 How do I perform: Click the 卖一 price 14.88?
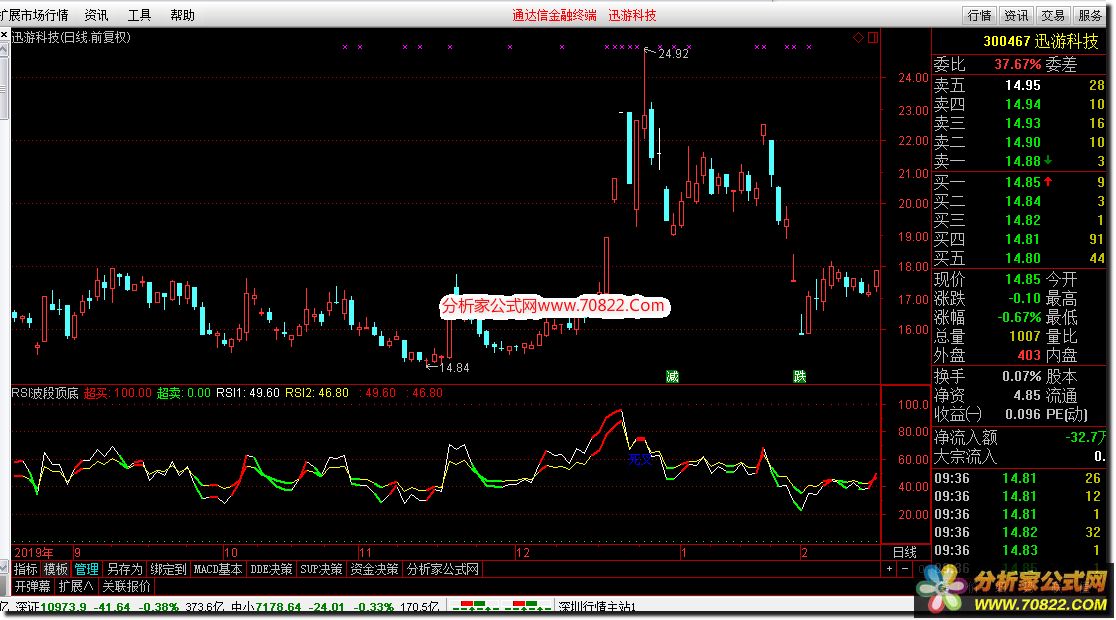[1023, 161]
